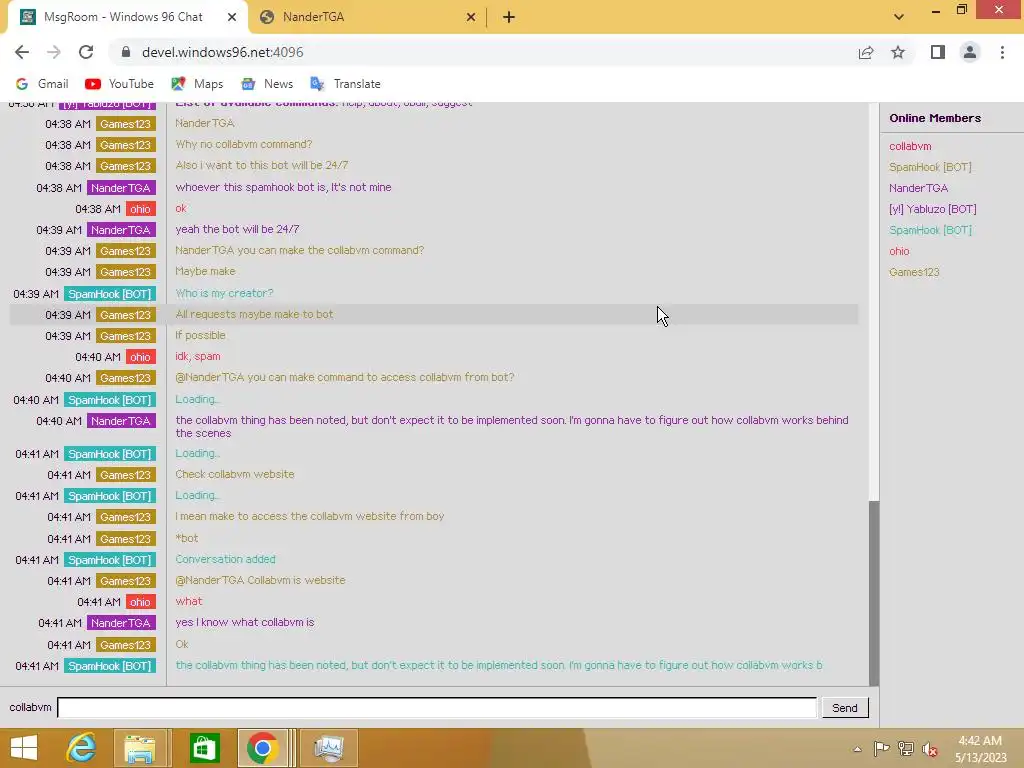Click the muted speaker tray icon

pos(930,748)
